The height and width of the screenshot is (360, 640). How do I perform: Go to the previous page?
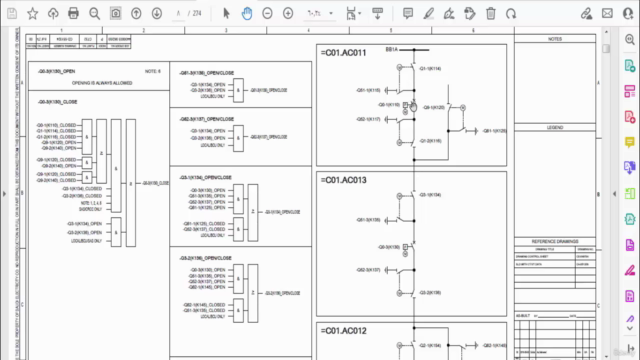pyautogui.click(x=136, y=13)
